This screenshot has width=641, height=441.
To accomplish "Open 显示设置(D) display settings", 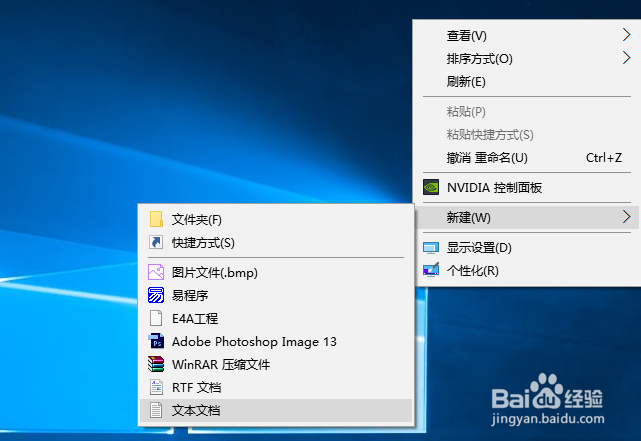I will pyautogui.click(x=527, y=247).
